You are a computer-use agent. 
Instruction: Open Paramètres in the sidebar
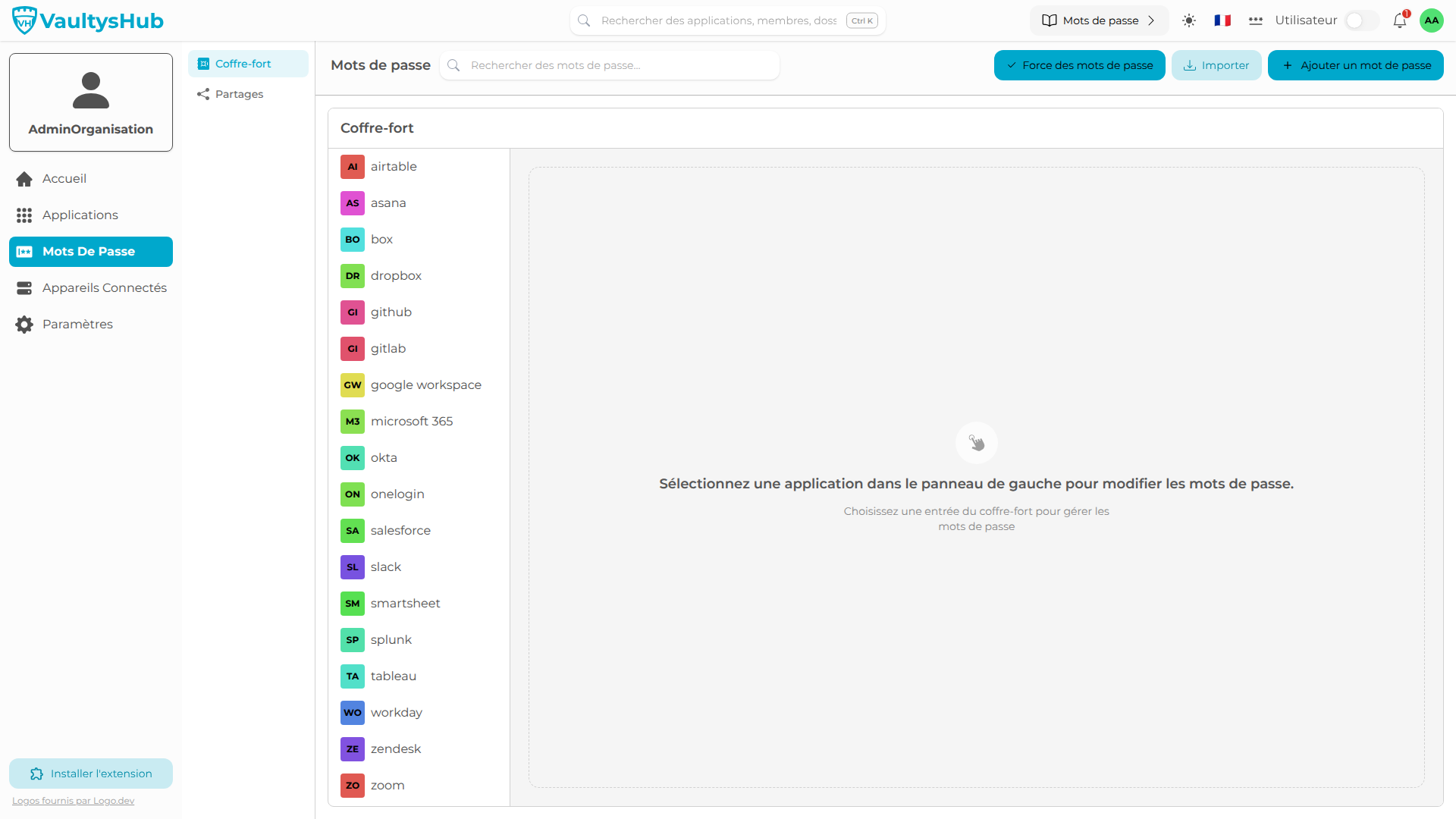click(91, 325)
